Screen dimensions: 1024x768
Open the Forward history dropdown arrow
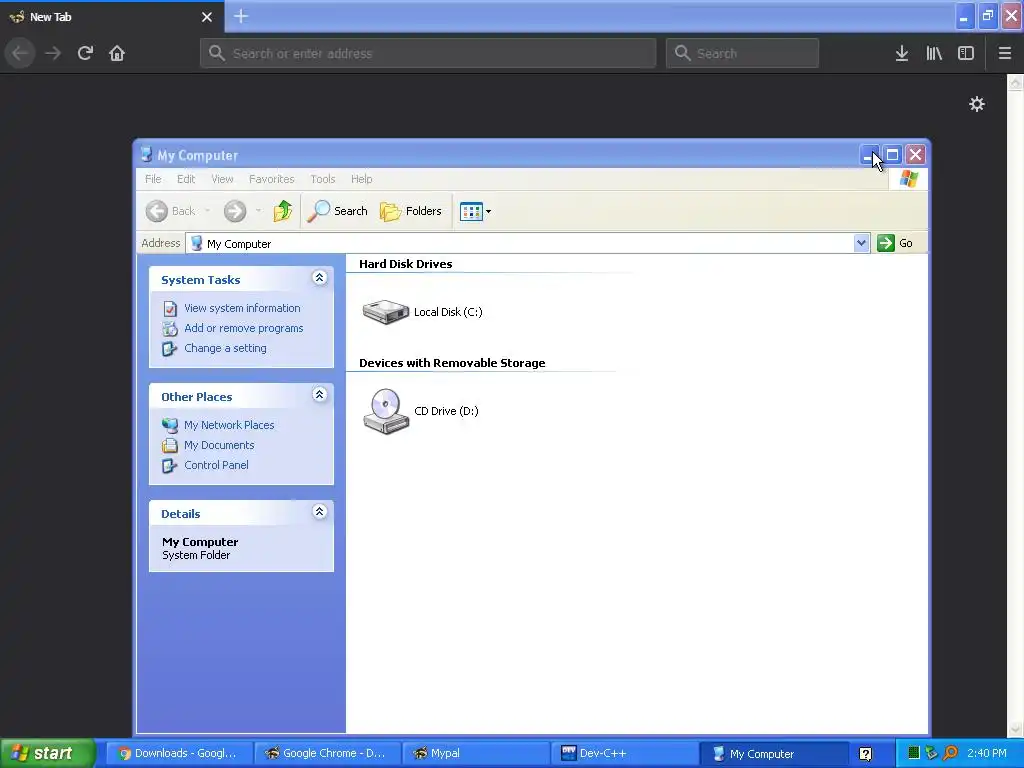[259, 211]
